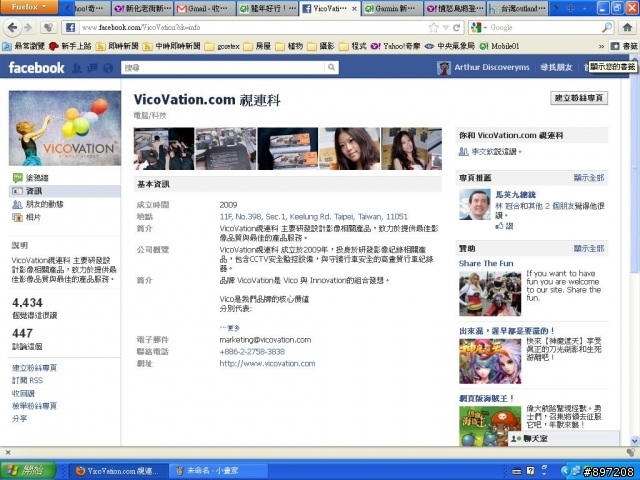This screenshot has width=640, height=480.
Task: Open the 神魔 game ad thumbnail
Action: 490,361
